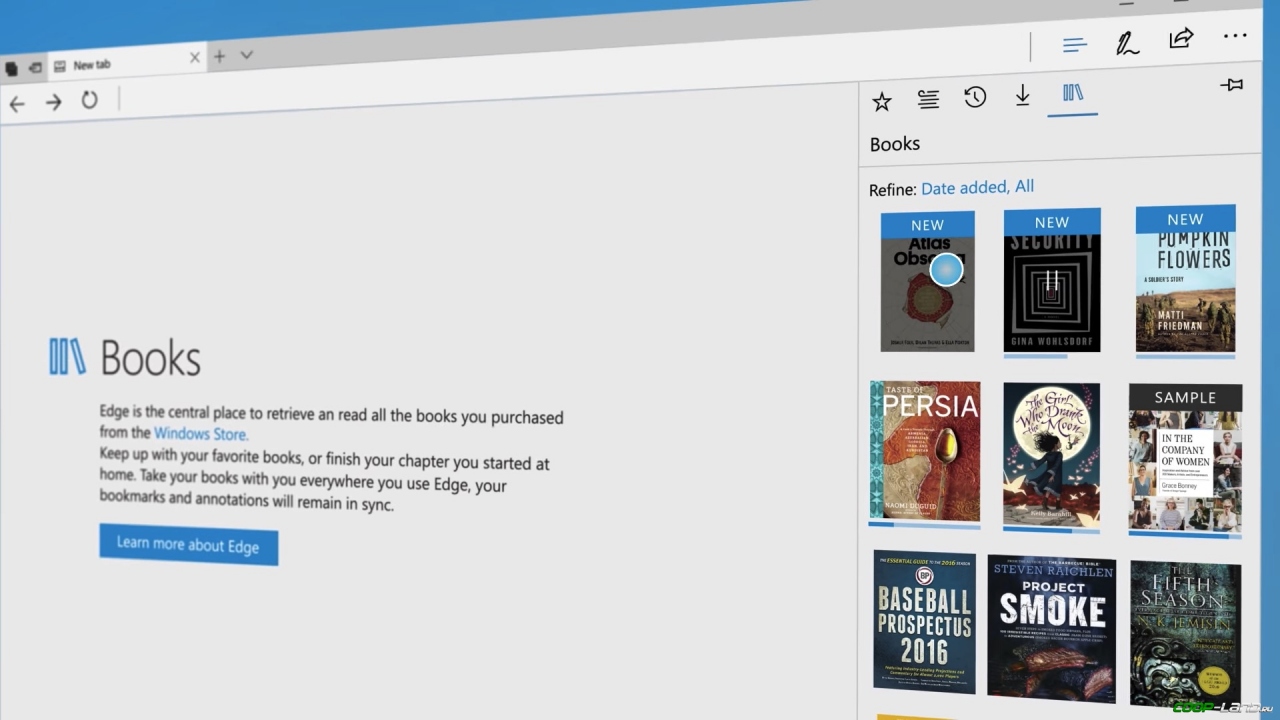Open a new tab with plus button

(219, 57)
